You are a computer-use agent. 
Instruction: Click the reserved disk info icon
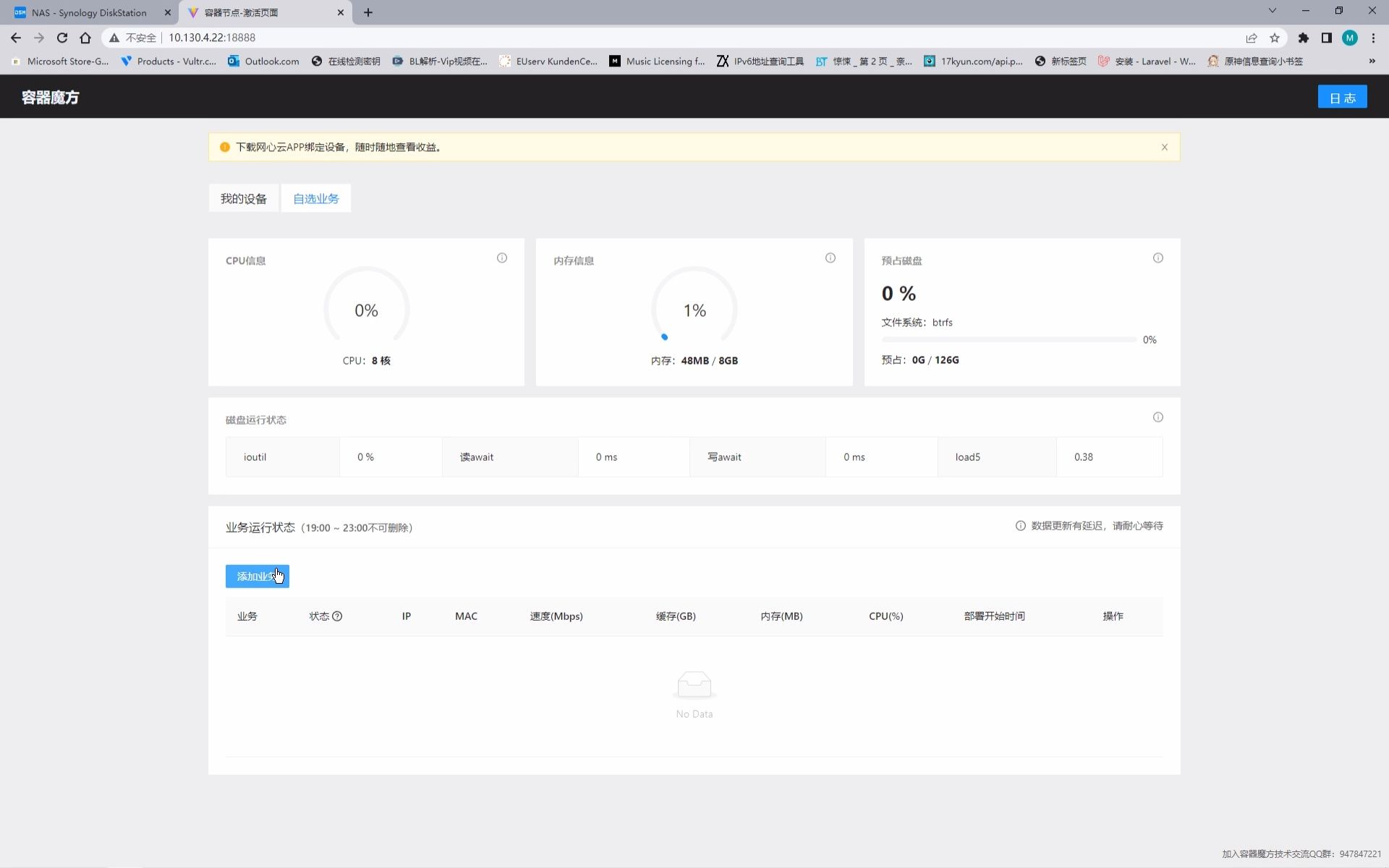click(x=1158, y=258)
